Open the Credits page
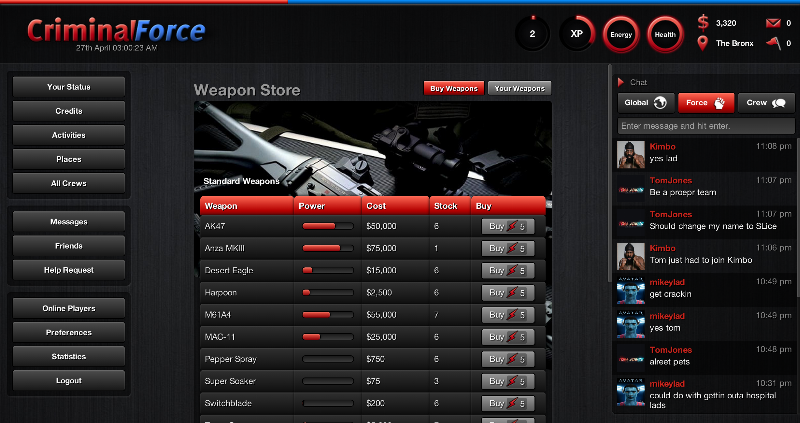This screenshot has height=423, width=800. click(69, 111)
